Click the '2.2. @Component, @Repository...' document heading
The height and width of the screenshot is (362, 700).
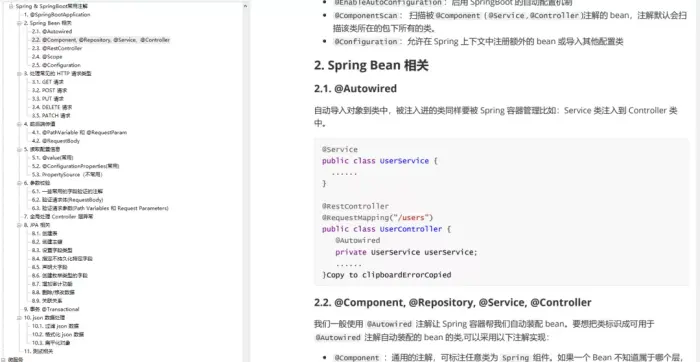point(453,303)
